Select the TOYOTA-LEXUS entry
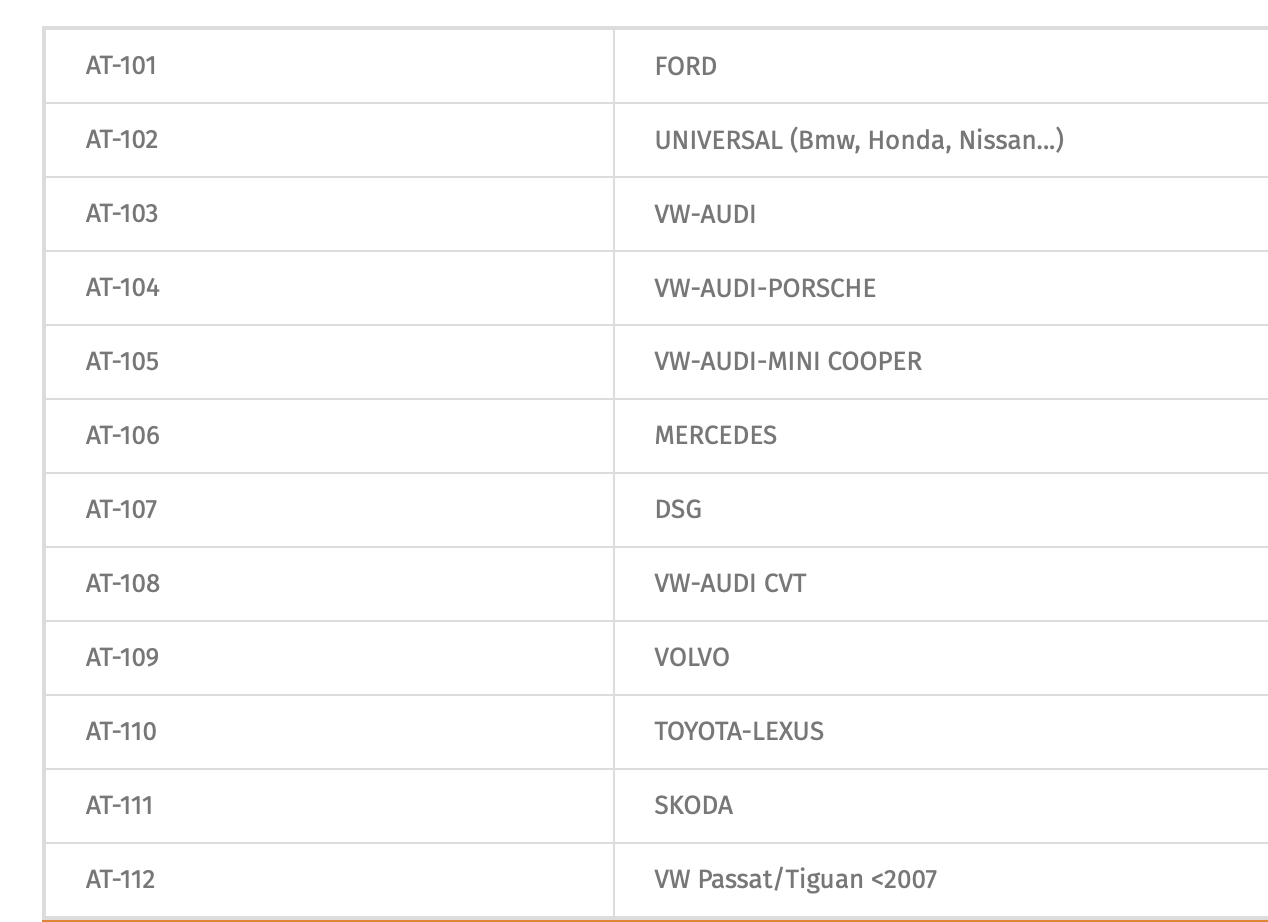This screenshot has width=1268, height=922. (739, 732)
